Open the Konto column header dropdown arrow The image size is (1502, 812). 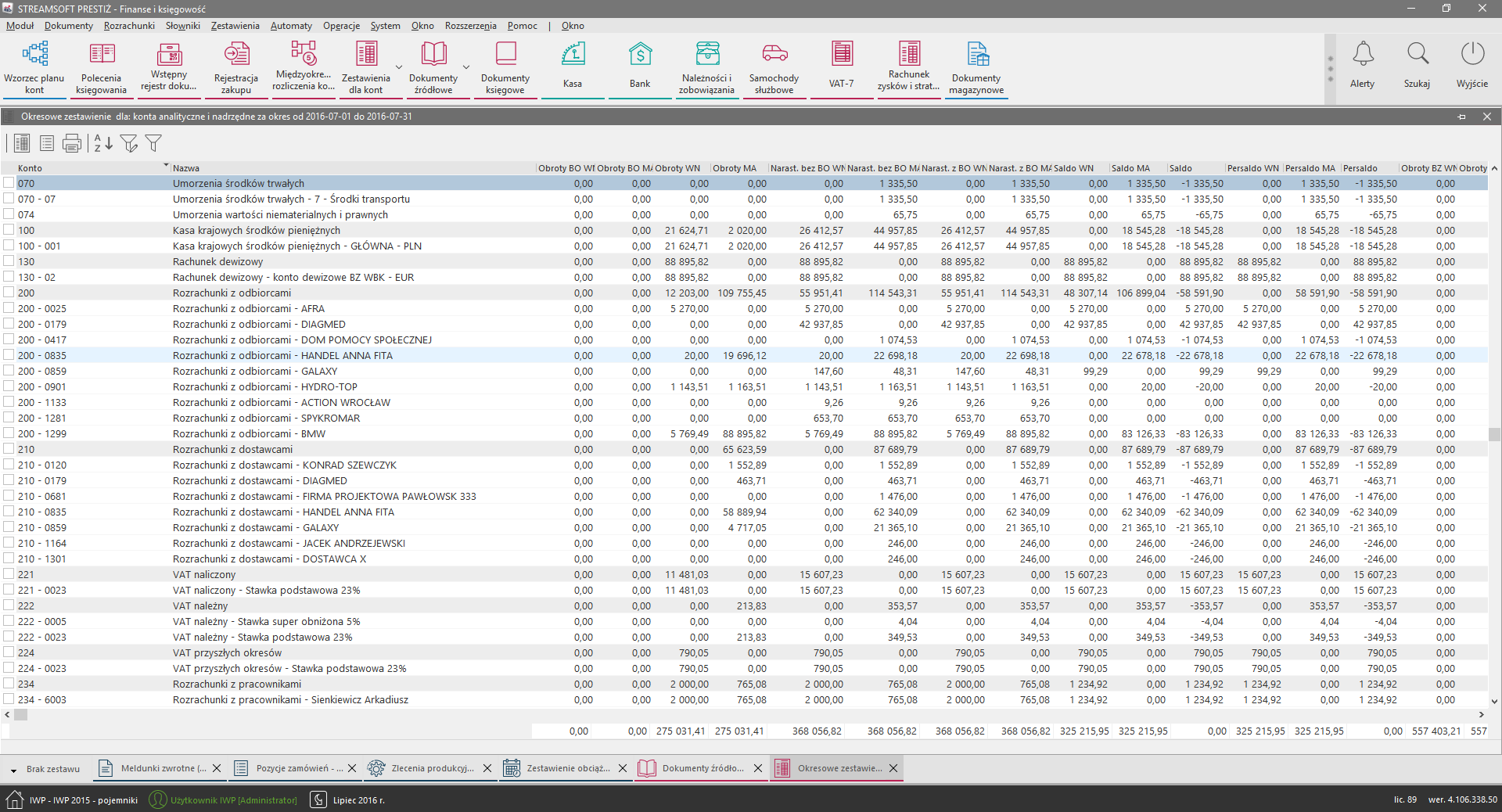point(166,167)
